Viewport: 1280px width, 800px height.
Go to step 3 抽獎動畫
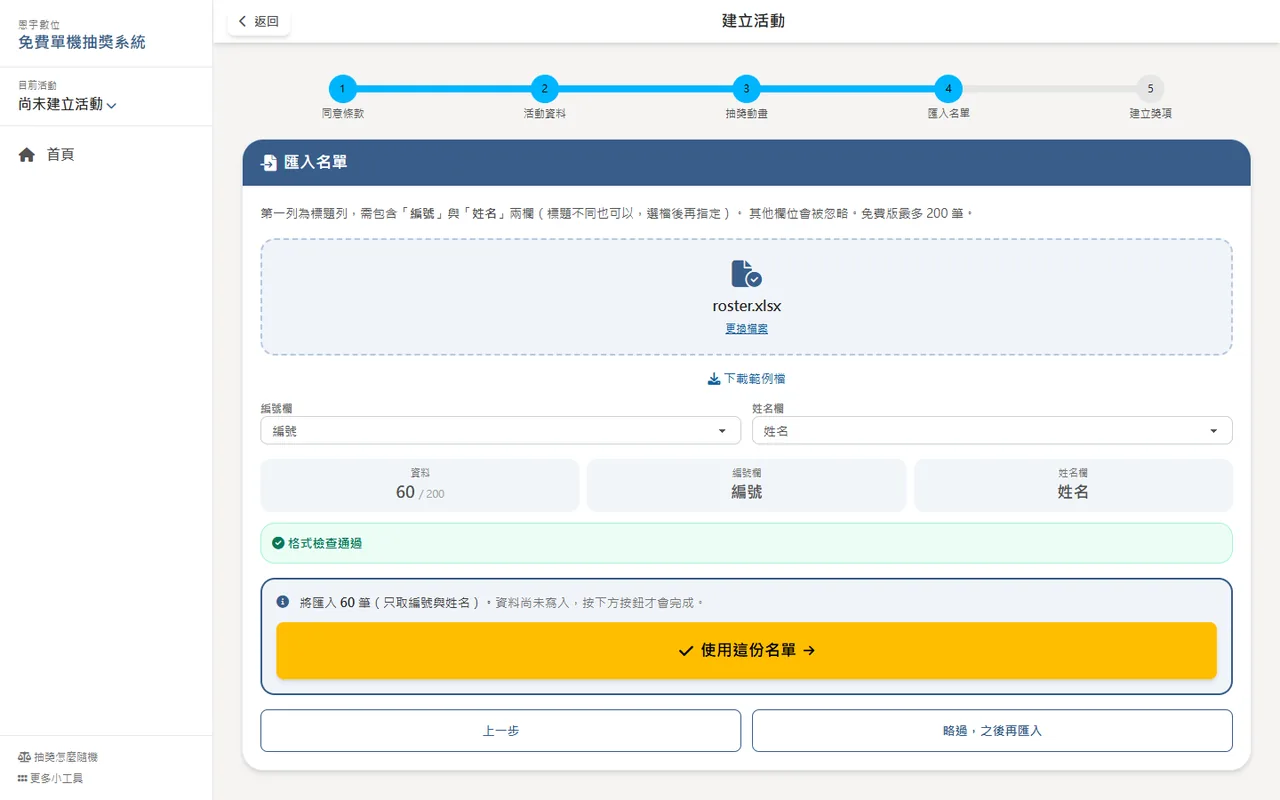click(x=746, y=89)
